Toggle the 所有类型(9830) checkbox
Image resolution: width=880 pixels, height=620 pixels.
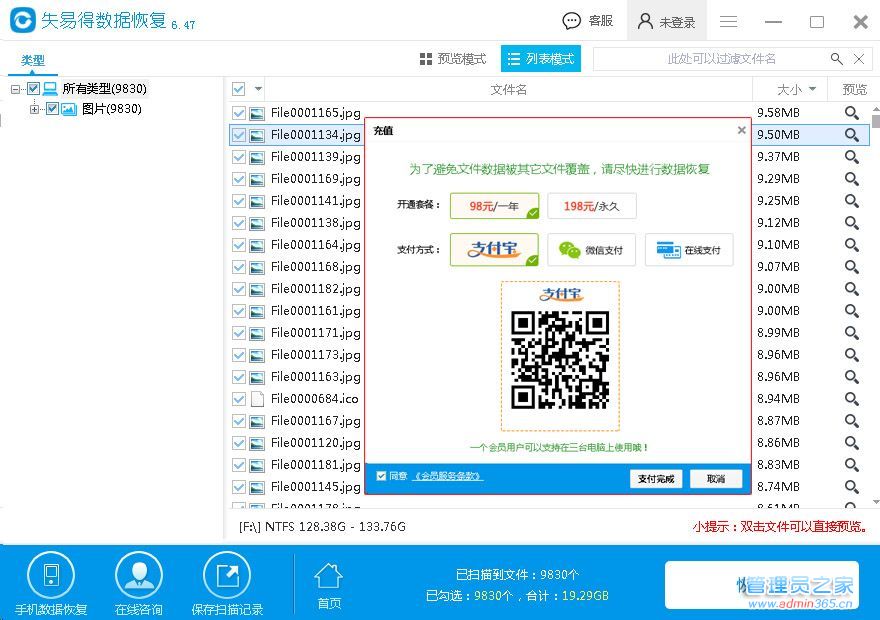33,89
